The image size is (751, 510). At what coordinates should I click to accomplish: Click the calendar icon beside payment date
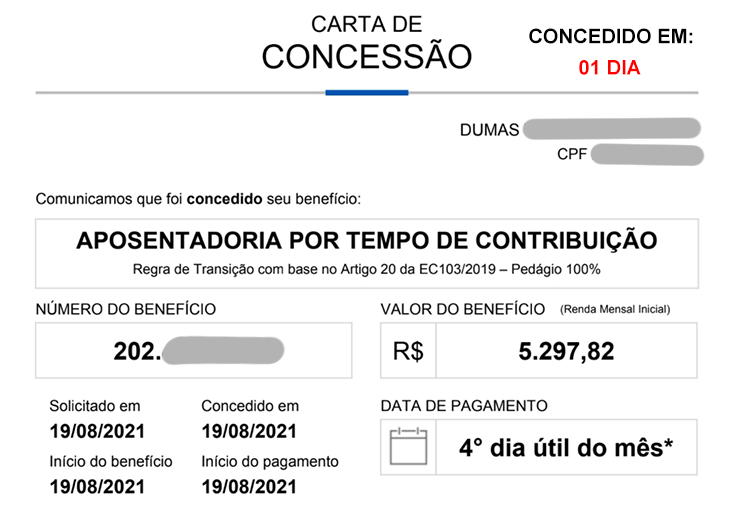coord(408,447)
